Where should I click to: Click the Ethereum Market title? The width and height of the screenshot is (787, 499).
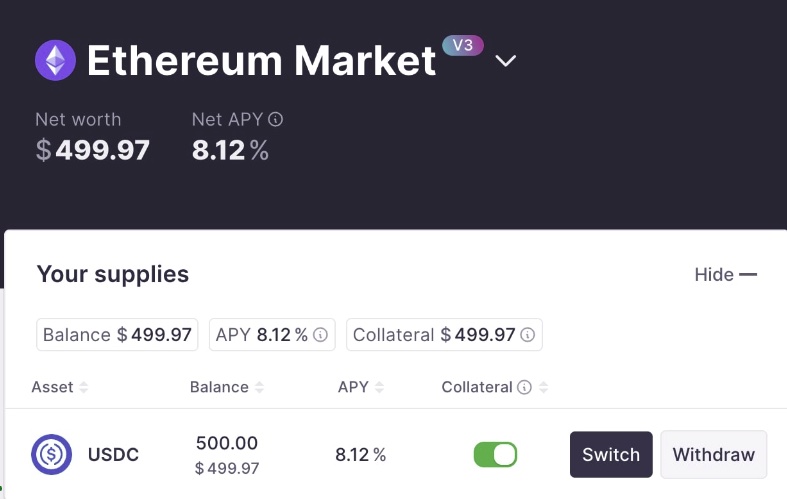tap(261, 60)
